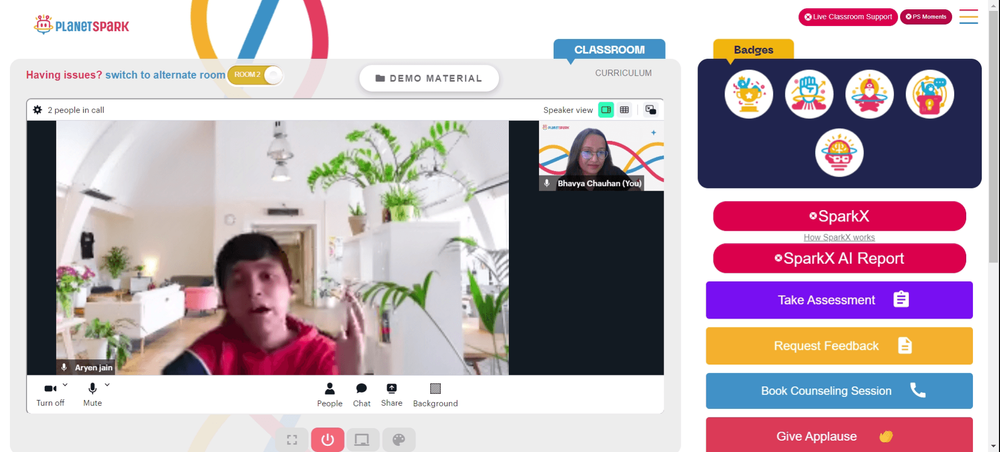This screenshot has height=452, width=1000.
Task: Click the document icon on Request Feedback
Action: (904, 346)
